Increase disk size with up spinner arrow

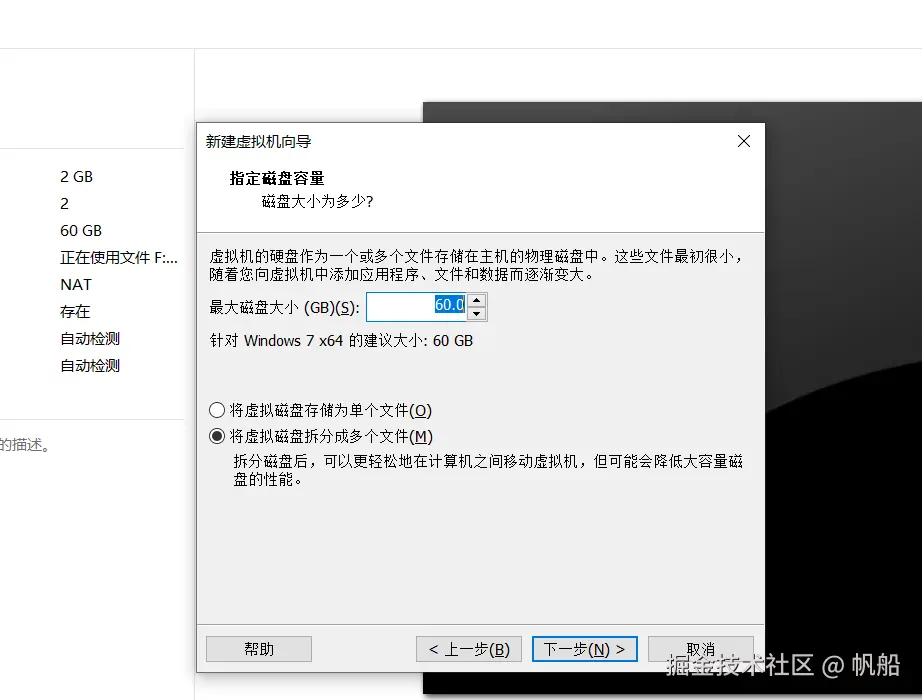tap(477, 301)
